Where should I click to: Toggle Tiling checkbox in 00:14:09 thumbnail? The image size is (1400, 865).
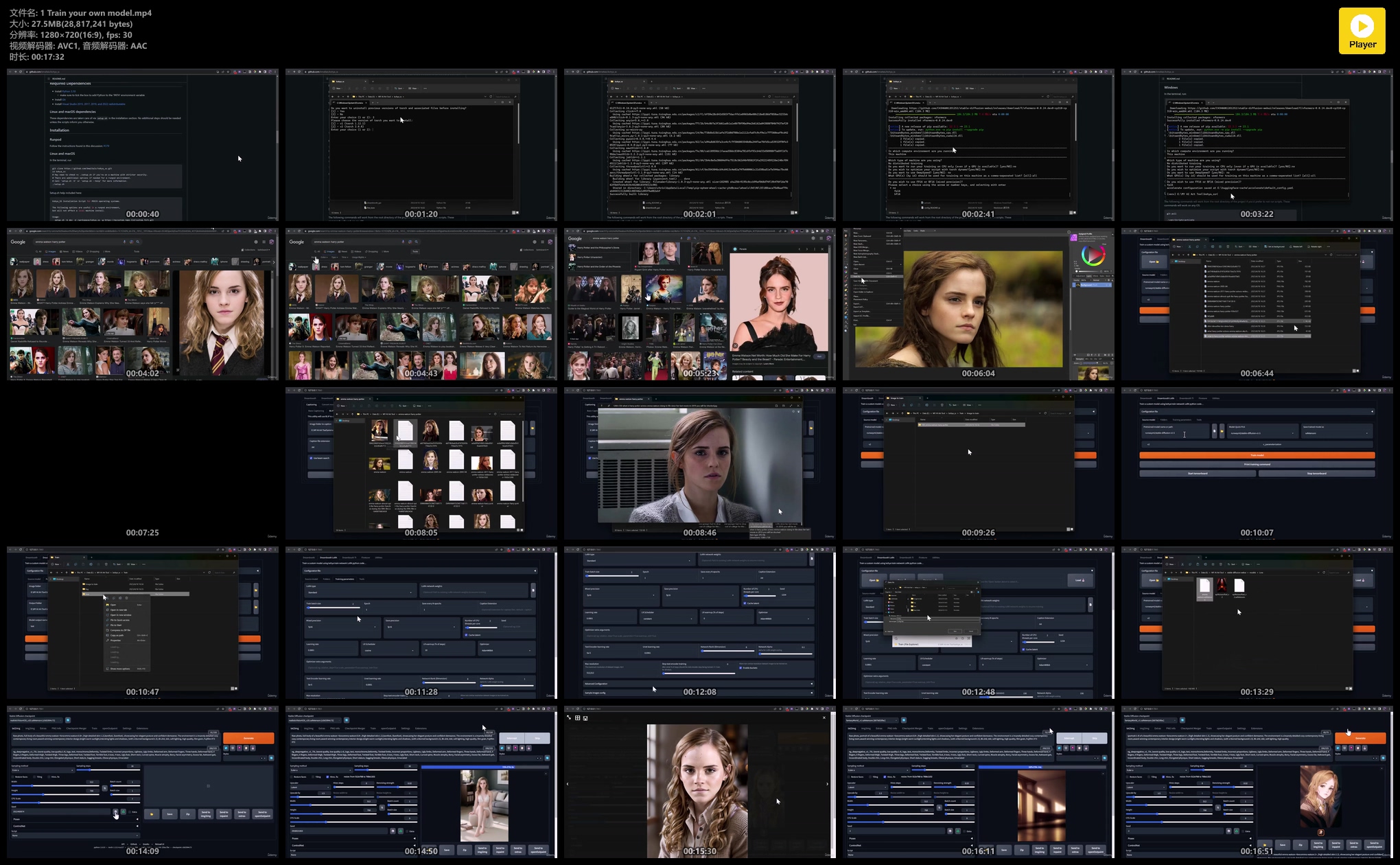34,777
